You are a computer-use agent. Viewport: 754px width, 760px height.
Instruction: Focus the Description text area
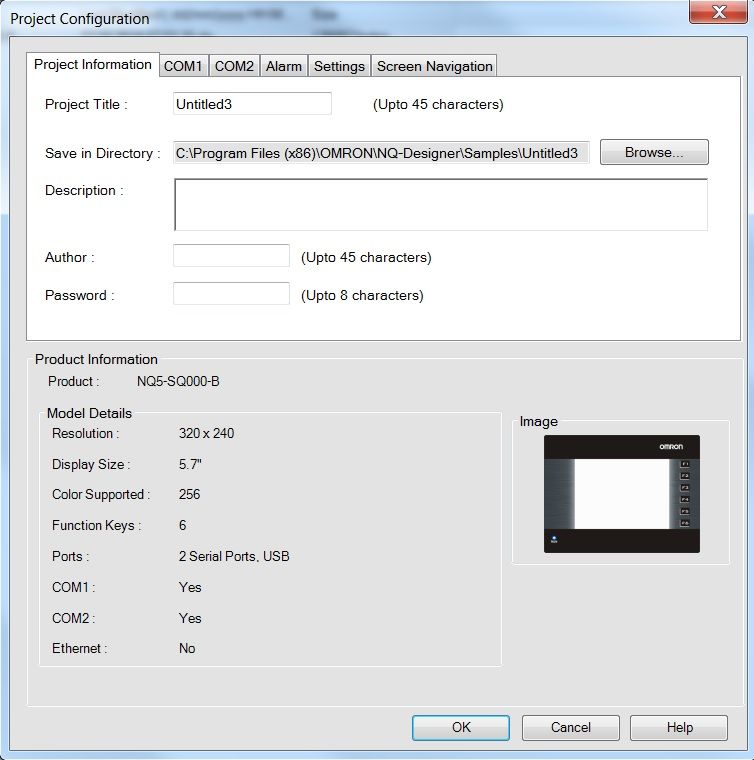[441, 205]
